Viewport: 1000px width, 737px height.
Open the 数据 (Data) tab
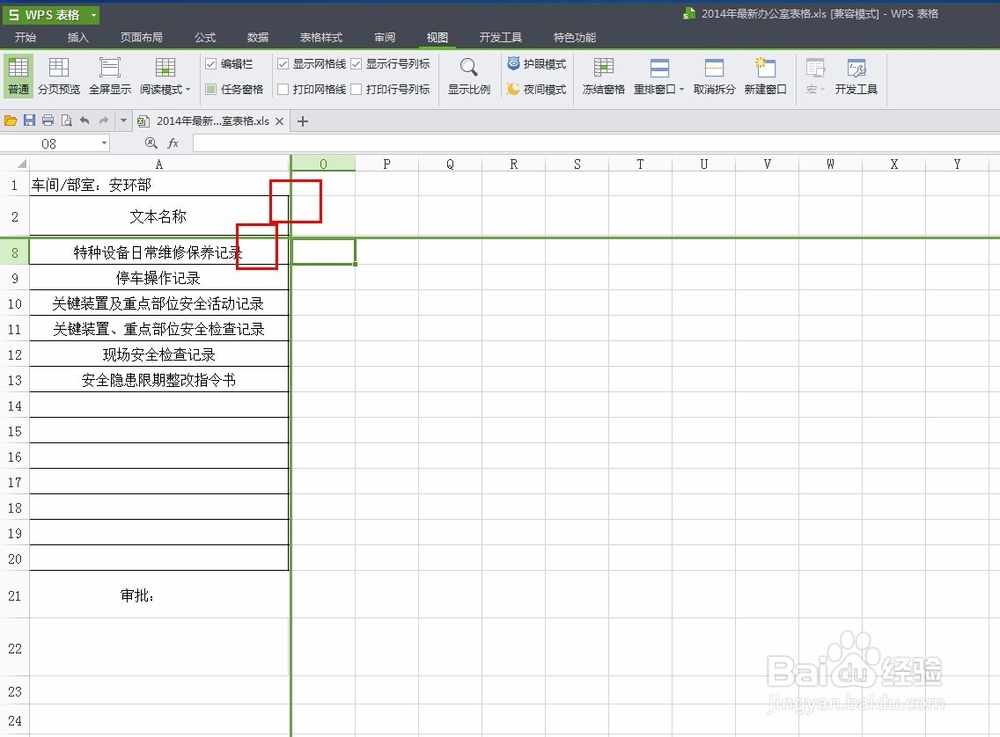point(258,38)
